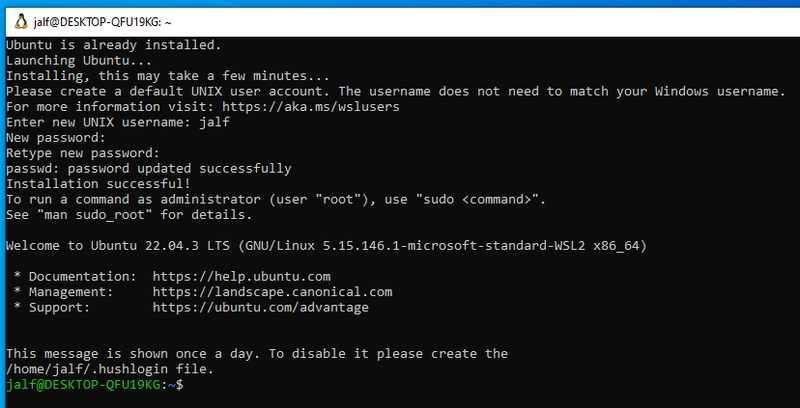Click the 'Welcome to Ubuntu 22.04.3 LTS' line
800x408 pixels.
click(x=327, y=246)
